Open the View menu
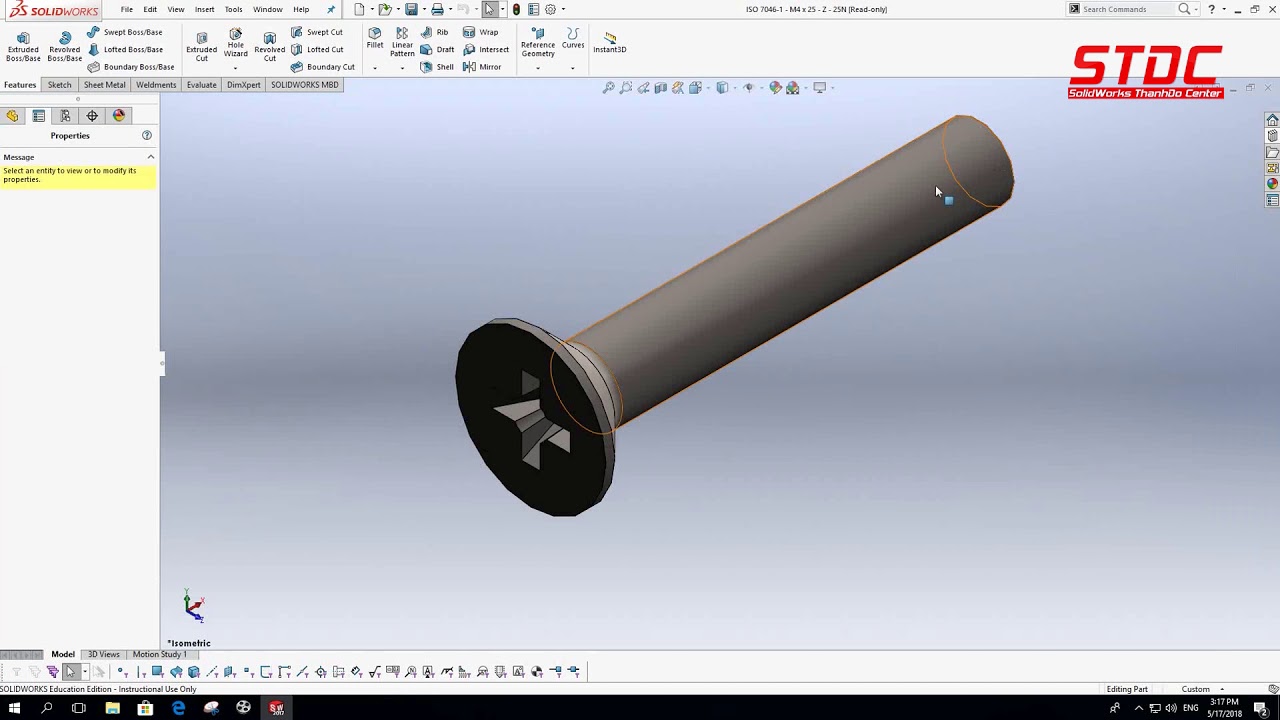 point(176,9)
